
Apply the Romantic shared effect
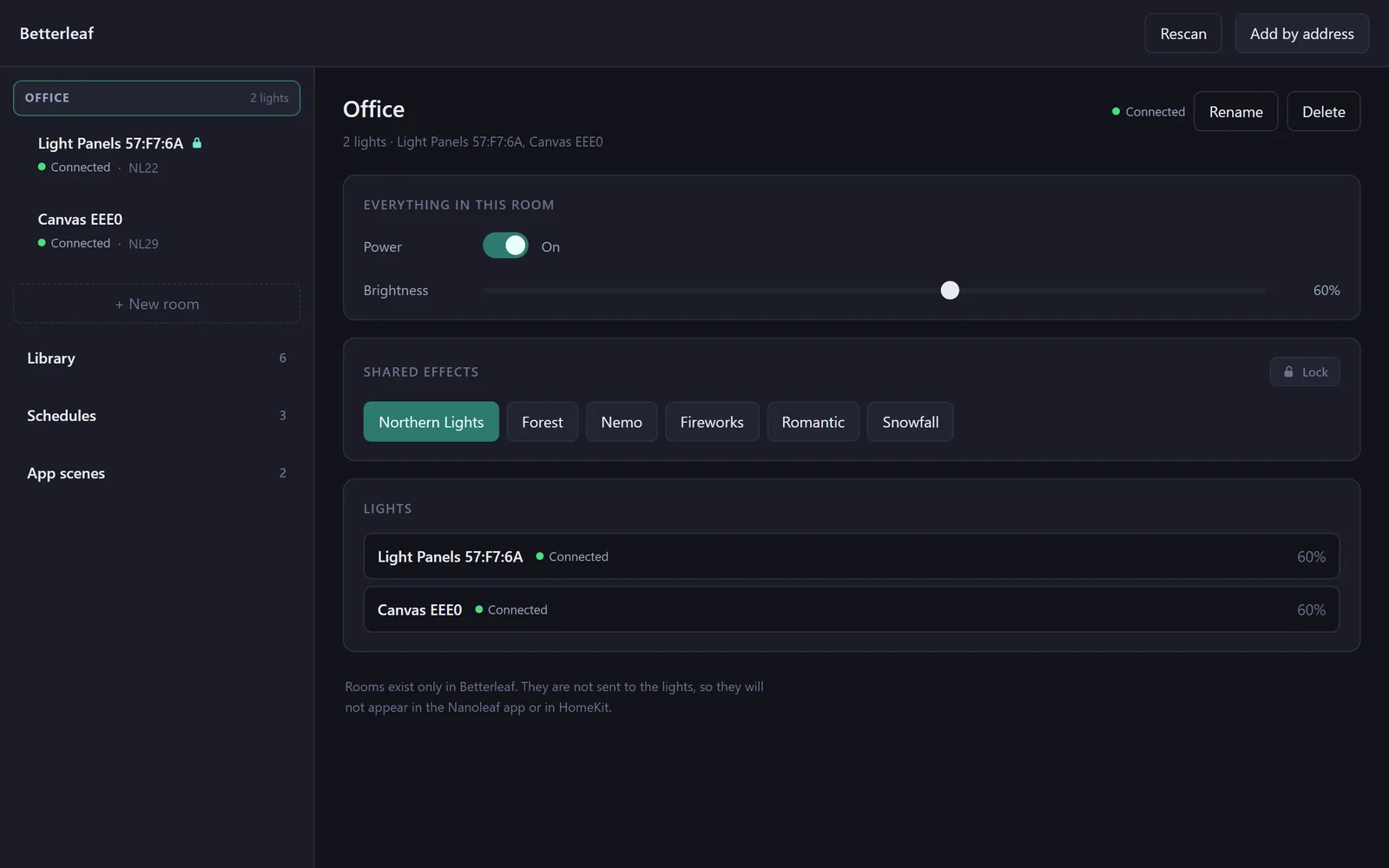(813, 422)
